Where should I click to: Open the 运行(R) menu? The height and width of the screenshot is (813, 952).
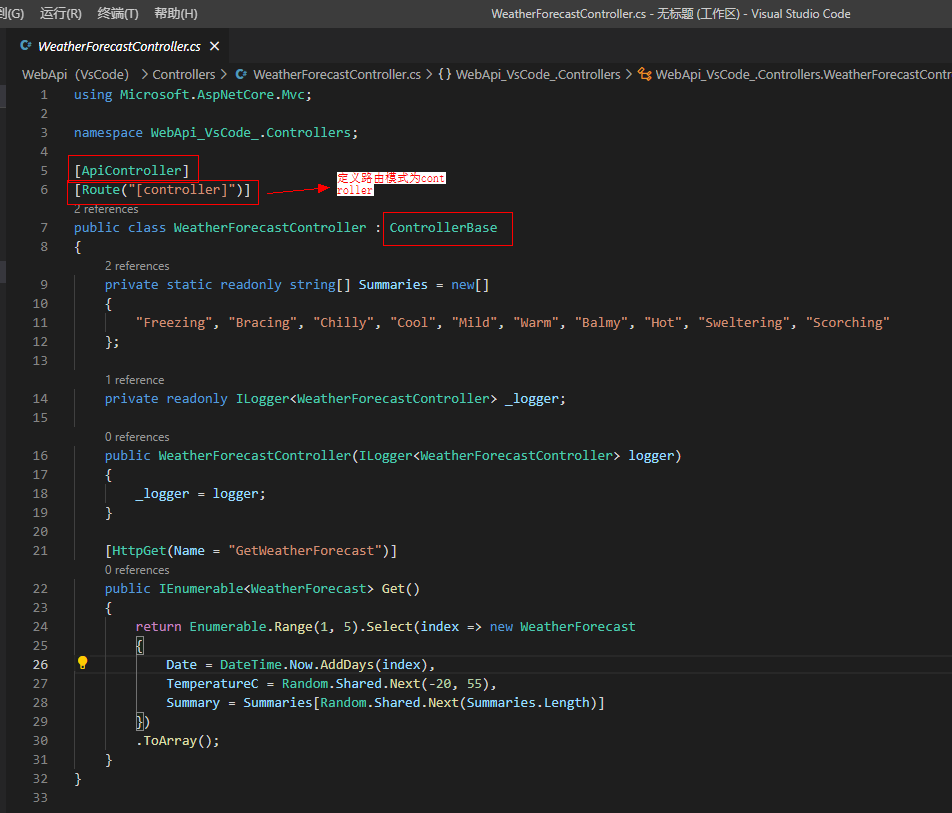[62, 14]
